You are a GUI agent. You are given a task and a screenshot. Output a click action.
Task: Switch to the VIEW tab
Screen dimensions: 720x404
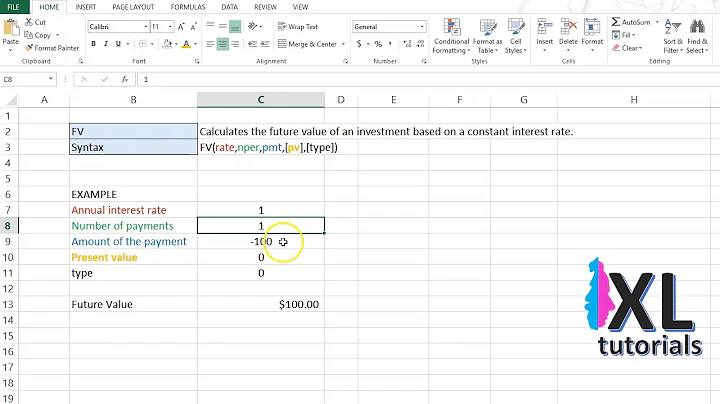300,7
